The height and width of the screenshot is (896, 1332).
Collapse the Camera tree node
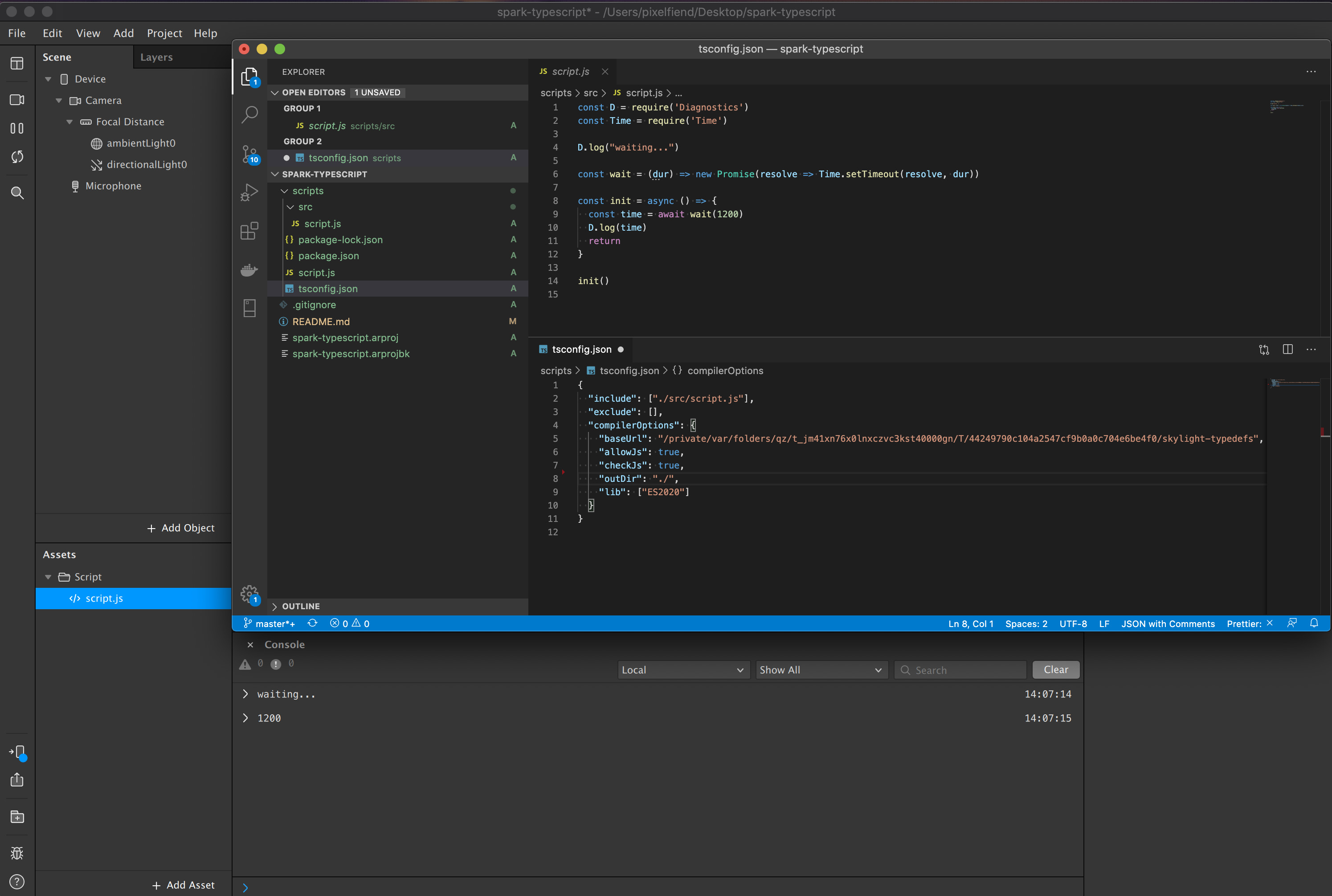(59, 101)
